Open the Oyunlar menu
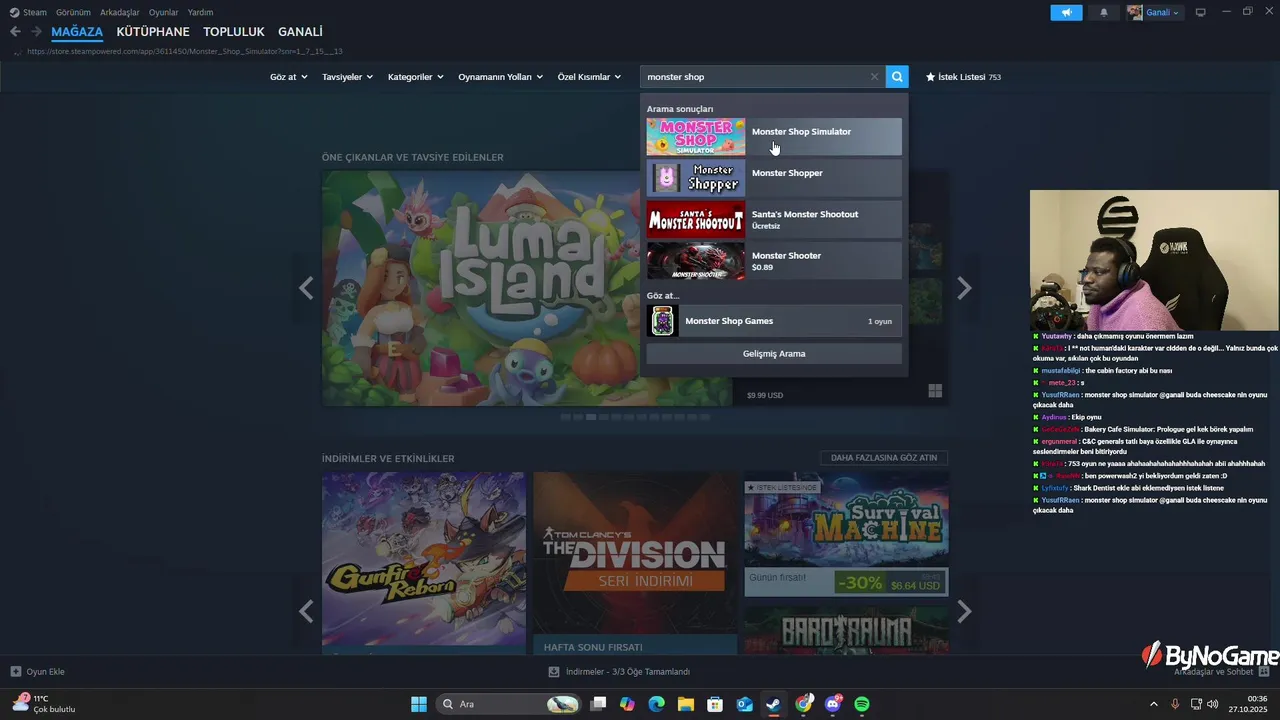Viewport: 1280px width, 720px height. [164, 12]
